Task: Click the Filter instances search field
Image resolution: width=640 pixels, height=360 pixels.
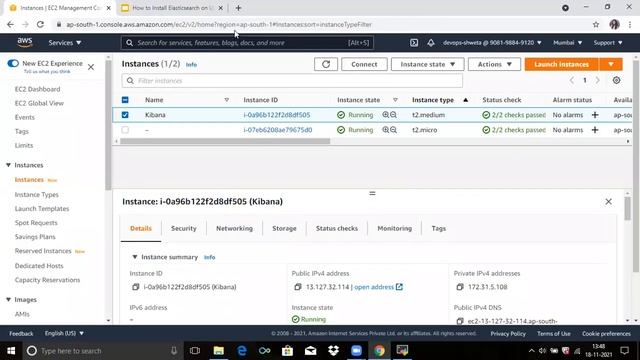Action: point(292,80)
